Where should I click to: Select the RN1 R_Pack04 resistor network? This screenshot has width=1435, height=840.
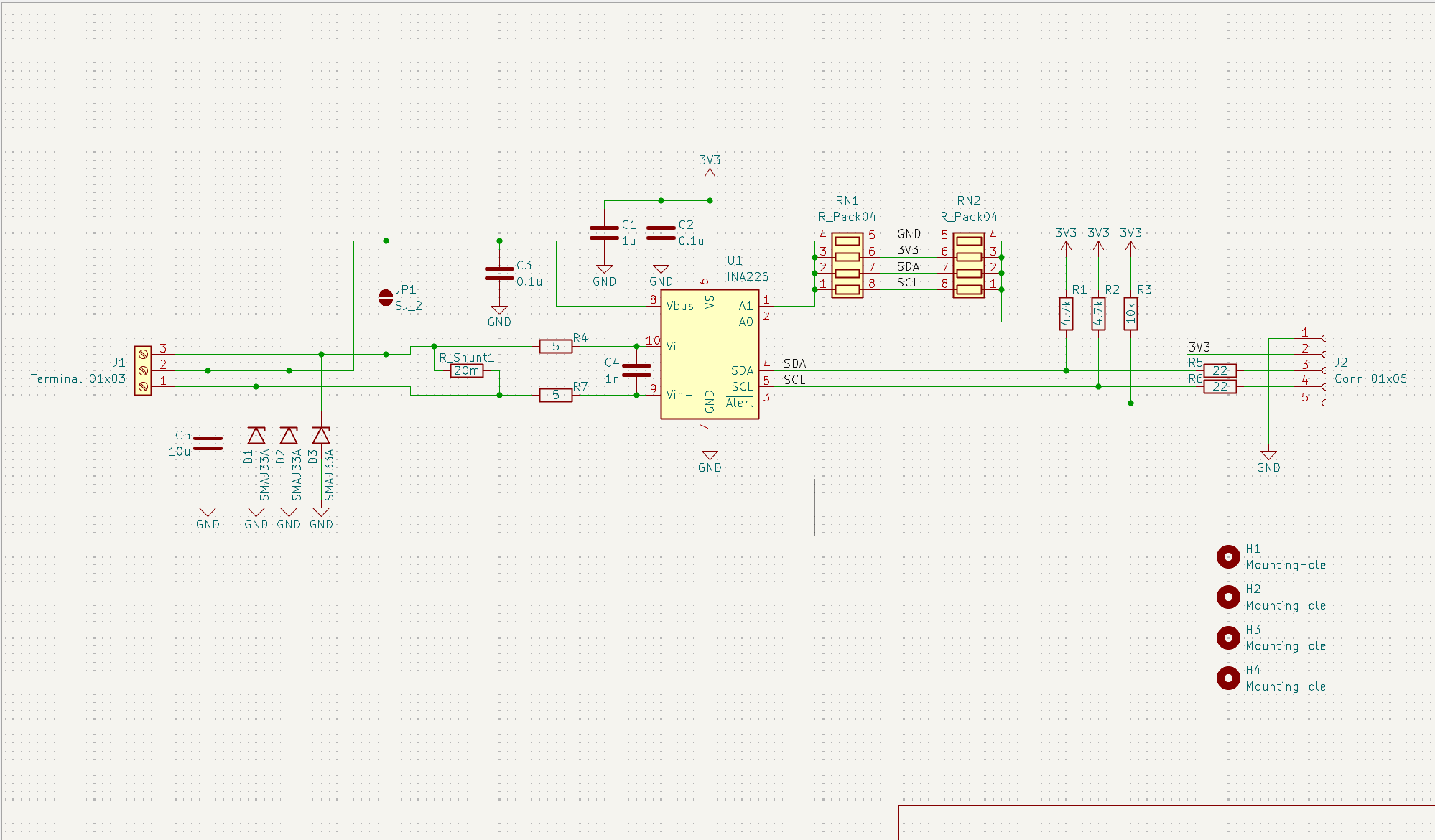(847, 265)
